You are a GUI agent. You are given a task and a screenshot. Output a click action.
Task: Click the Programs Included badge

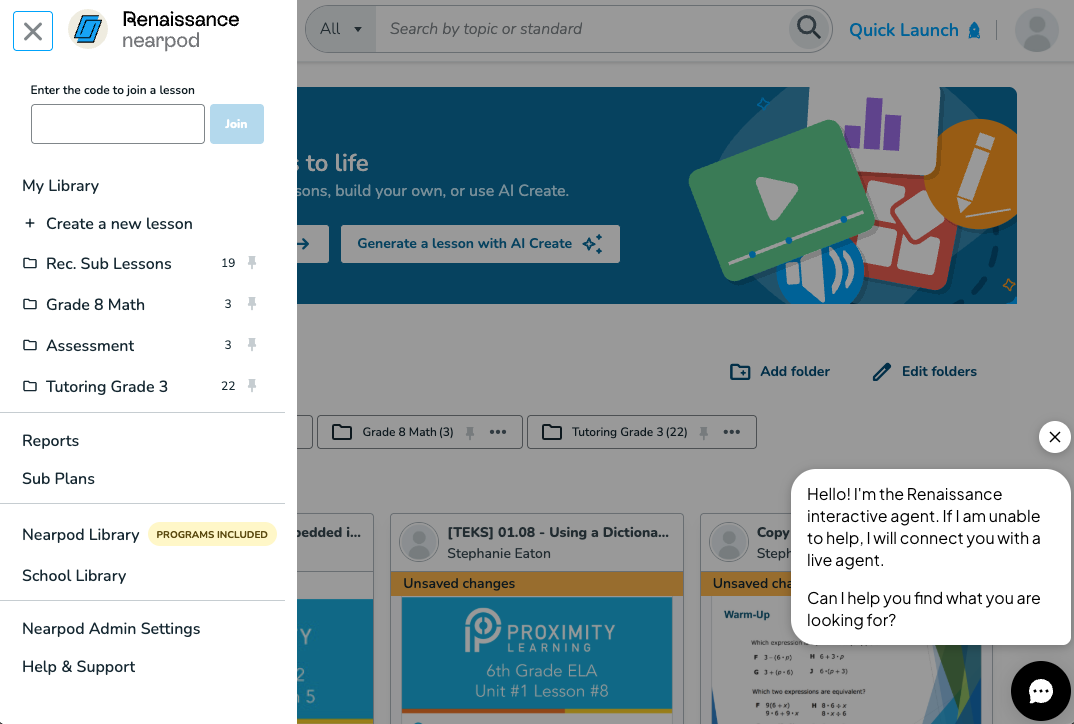212,534
